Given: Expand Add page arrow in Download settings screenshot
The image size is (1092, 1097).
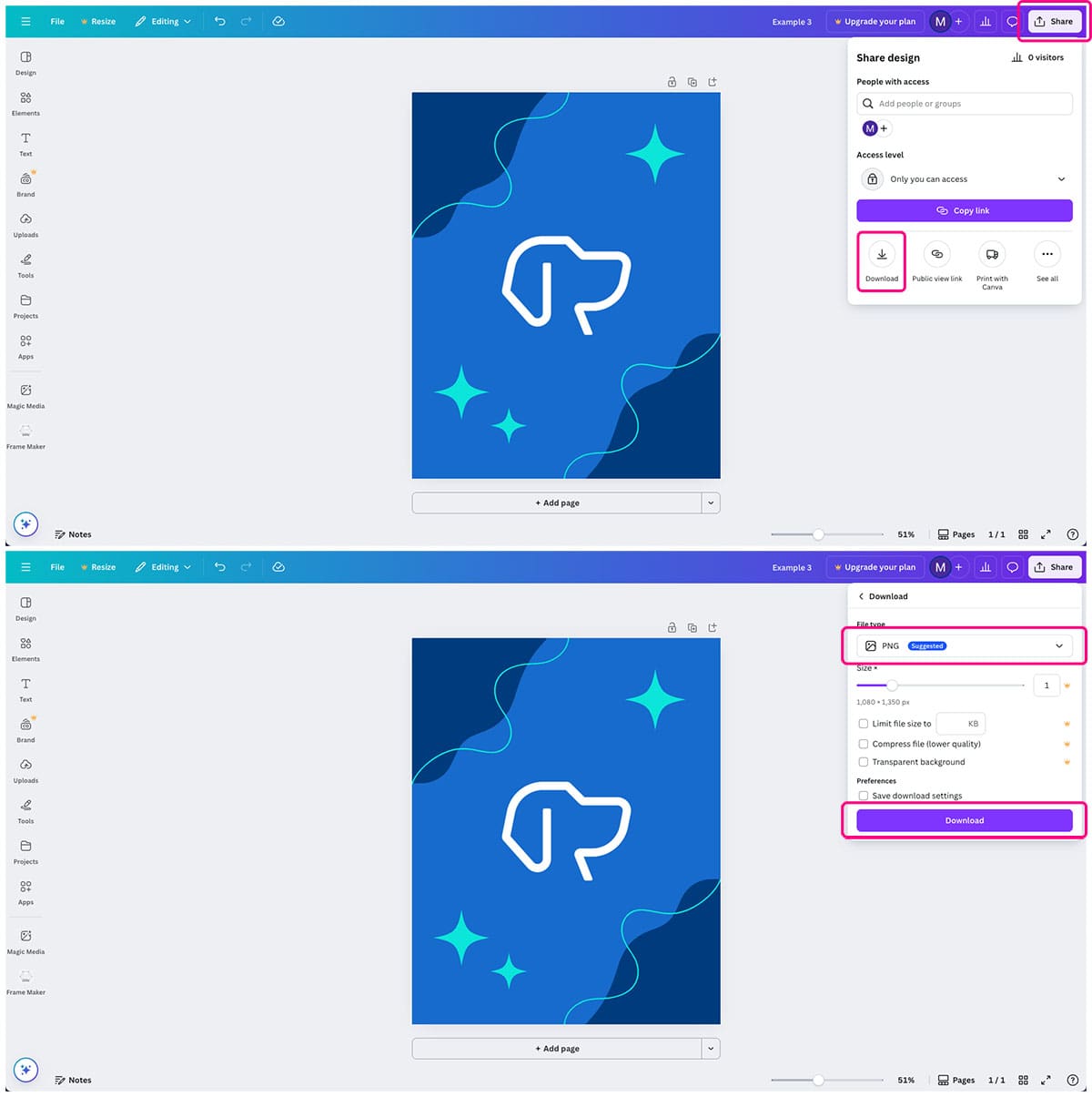Looking at the screenshot, I should click(x=711, y=1049).
